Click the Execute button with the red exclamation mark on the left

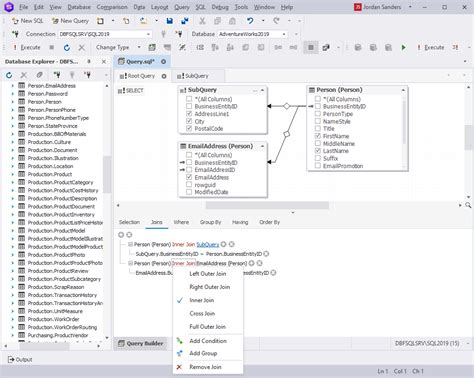tap(27, 47)
